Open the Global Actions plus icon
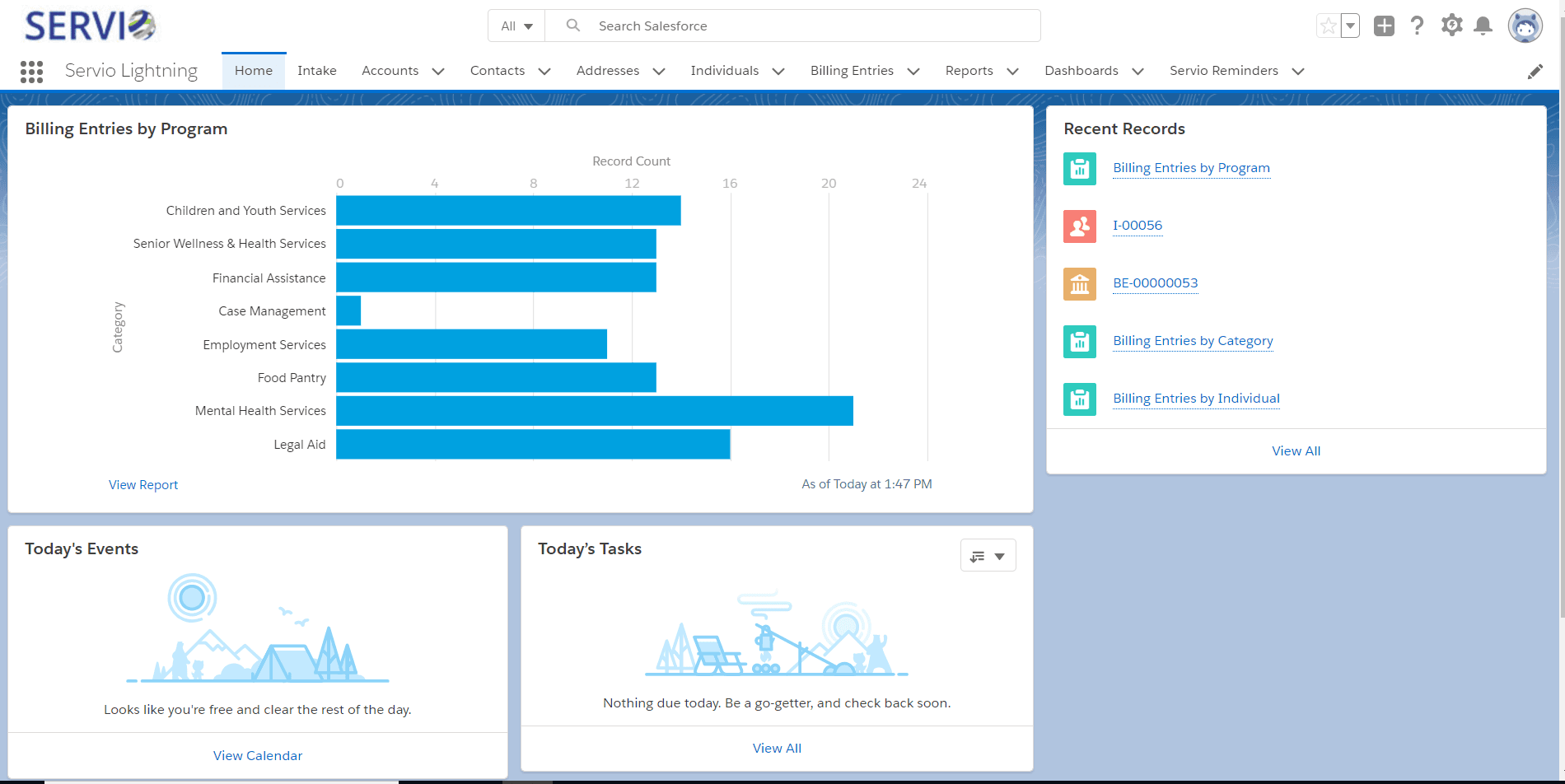Viewport: 1565px width, 784px height. [1384, 26]
